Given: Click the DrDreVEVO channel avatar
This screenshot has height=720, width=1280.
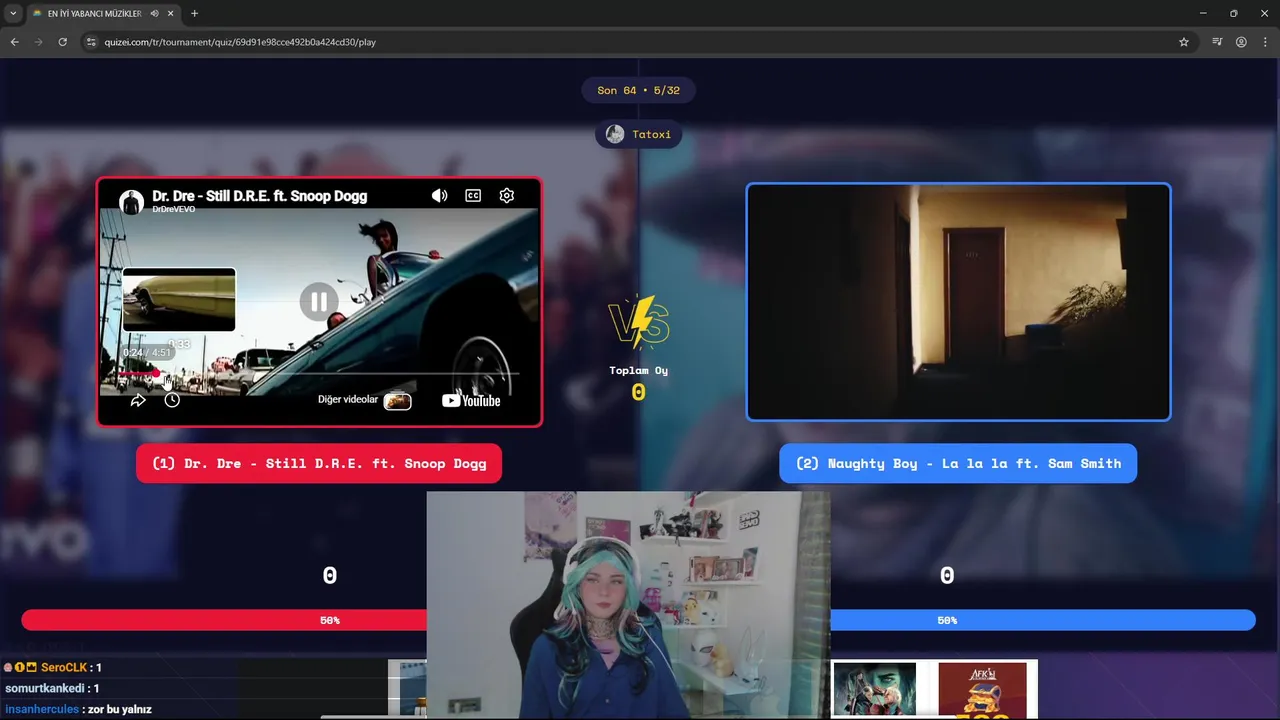Looking at the screenshot, I should [x=131, y=202].
